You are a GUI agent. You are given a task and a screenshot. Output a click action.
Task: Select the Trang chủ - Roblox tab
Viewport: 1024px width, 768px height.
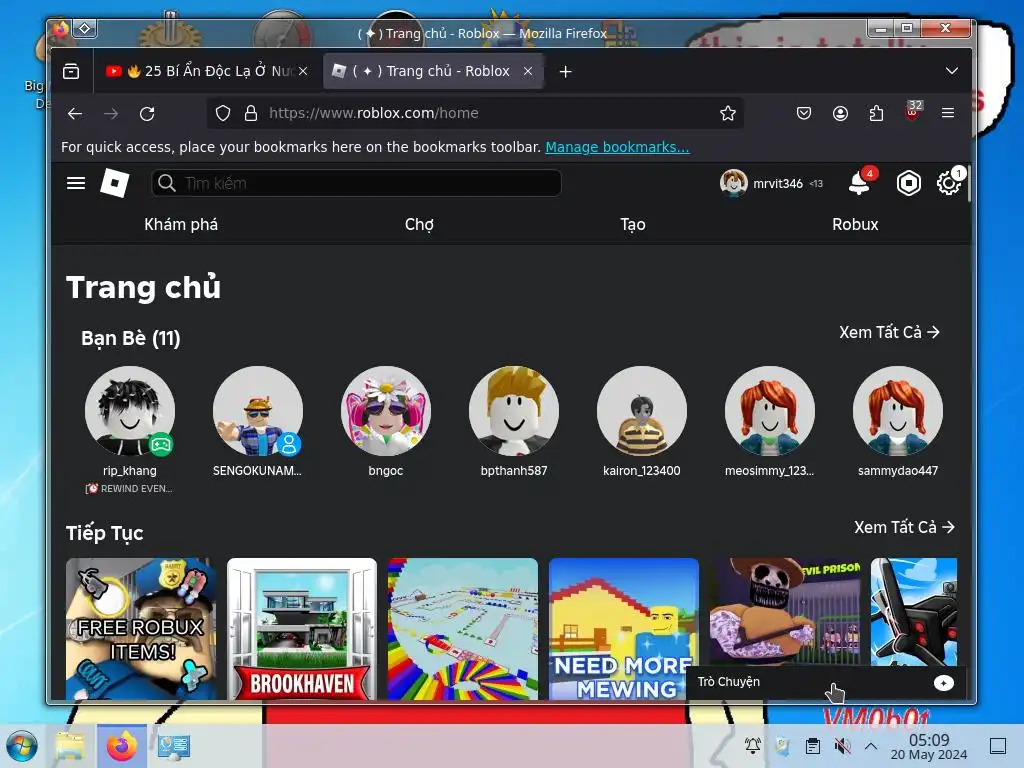click(x=433, y=72)
